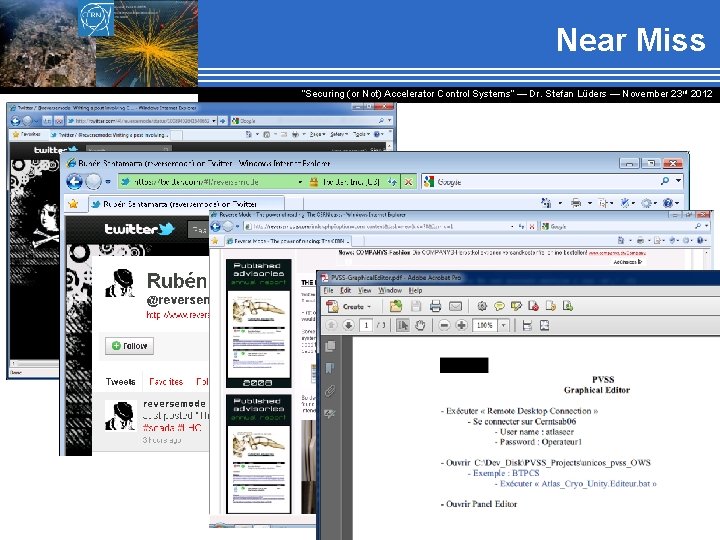This screenshot has height=540, width=720.
Task: Show Bookmarks panel in Acrobat sidebar
Action: pyautogui.click(x=330, y=368)
